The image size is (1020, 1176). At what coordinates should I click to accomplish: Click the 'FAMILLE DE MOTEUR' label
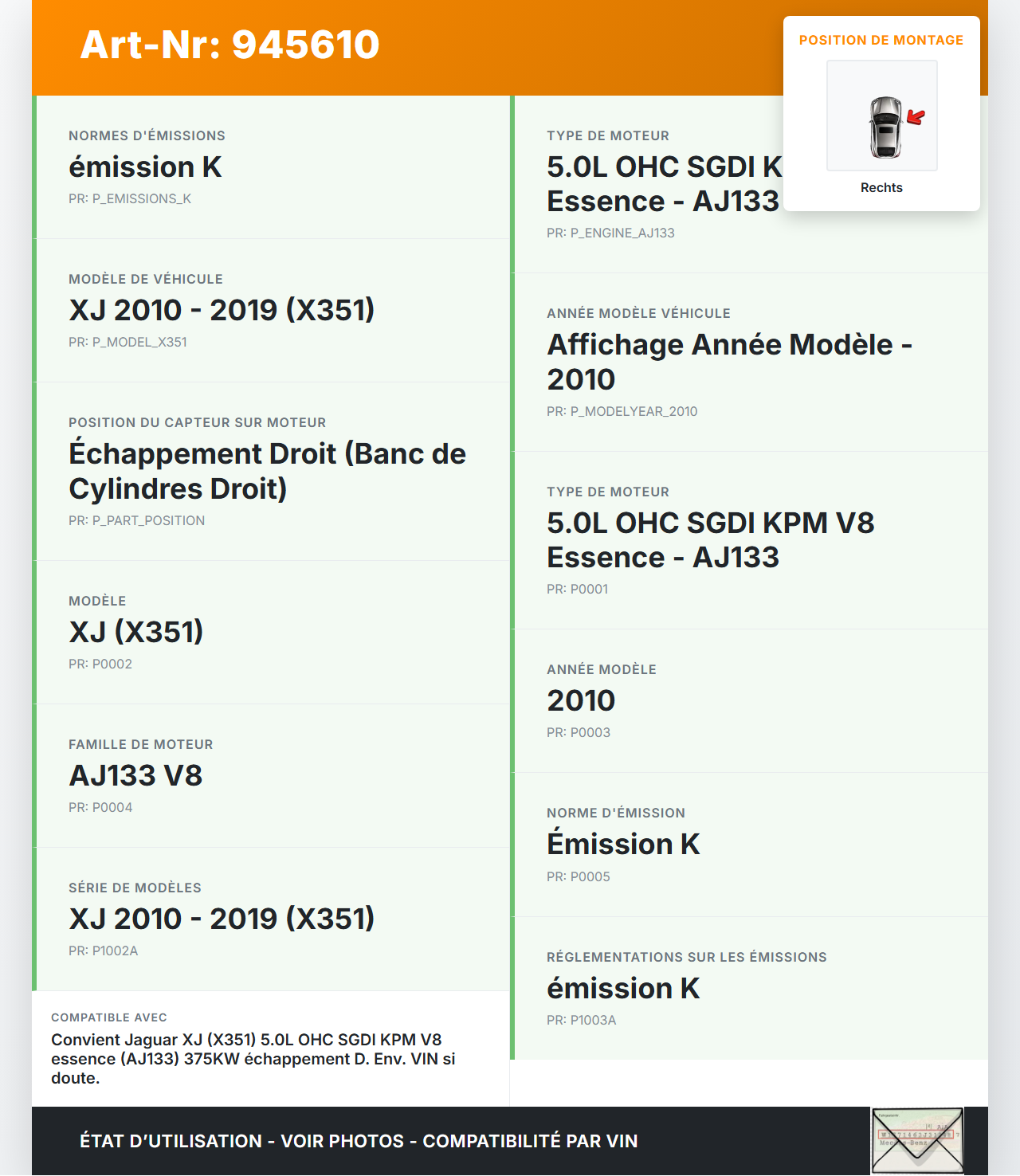click(x=141, y=744)
